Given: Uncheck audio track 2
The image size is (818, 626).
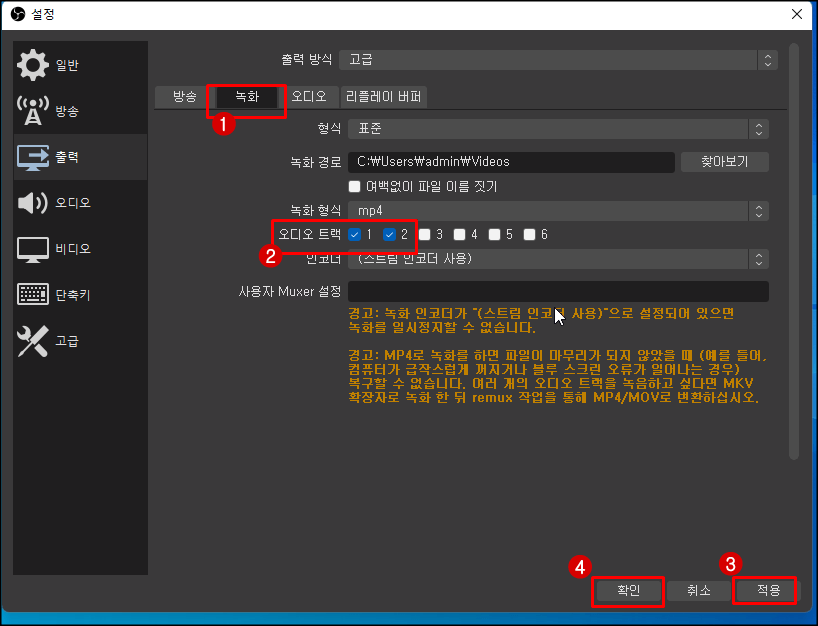Looking at the screenshot, I should tap(390, 235).
